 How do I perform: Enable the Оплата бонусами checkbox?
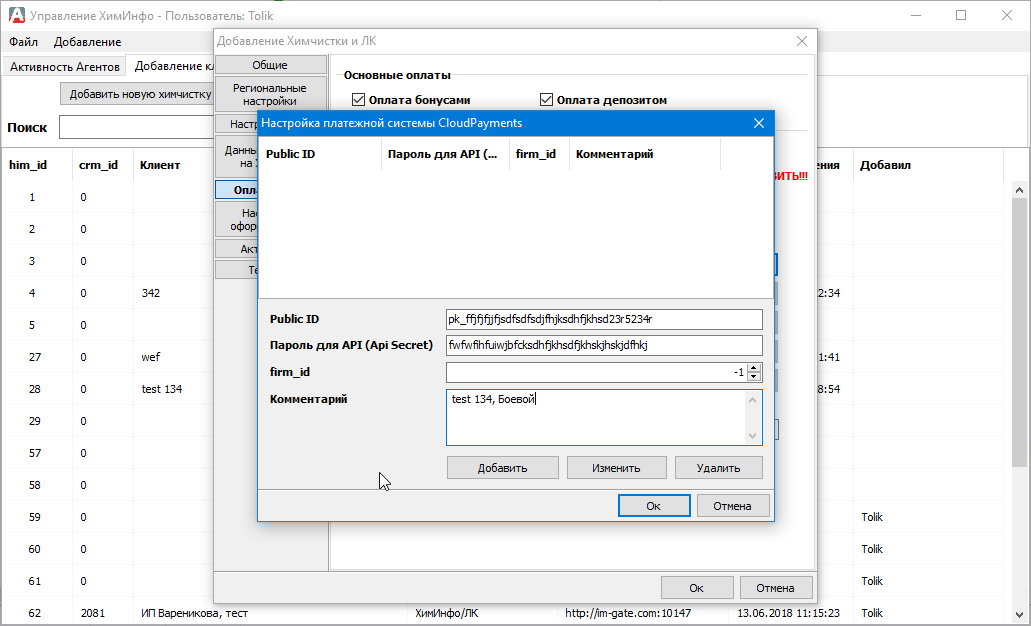point(358,100)
